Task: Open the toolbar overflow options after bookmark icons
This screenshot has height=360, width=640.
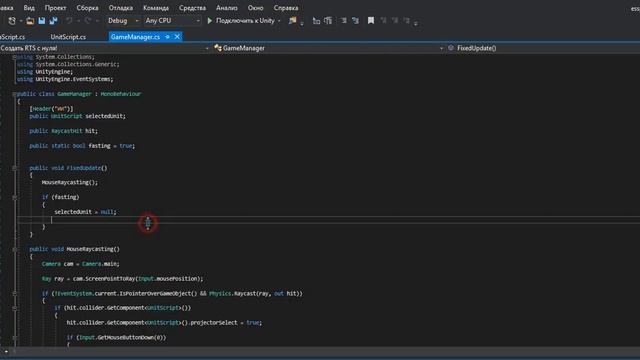Action: click(416, 24)
